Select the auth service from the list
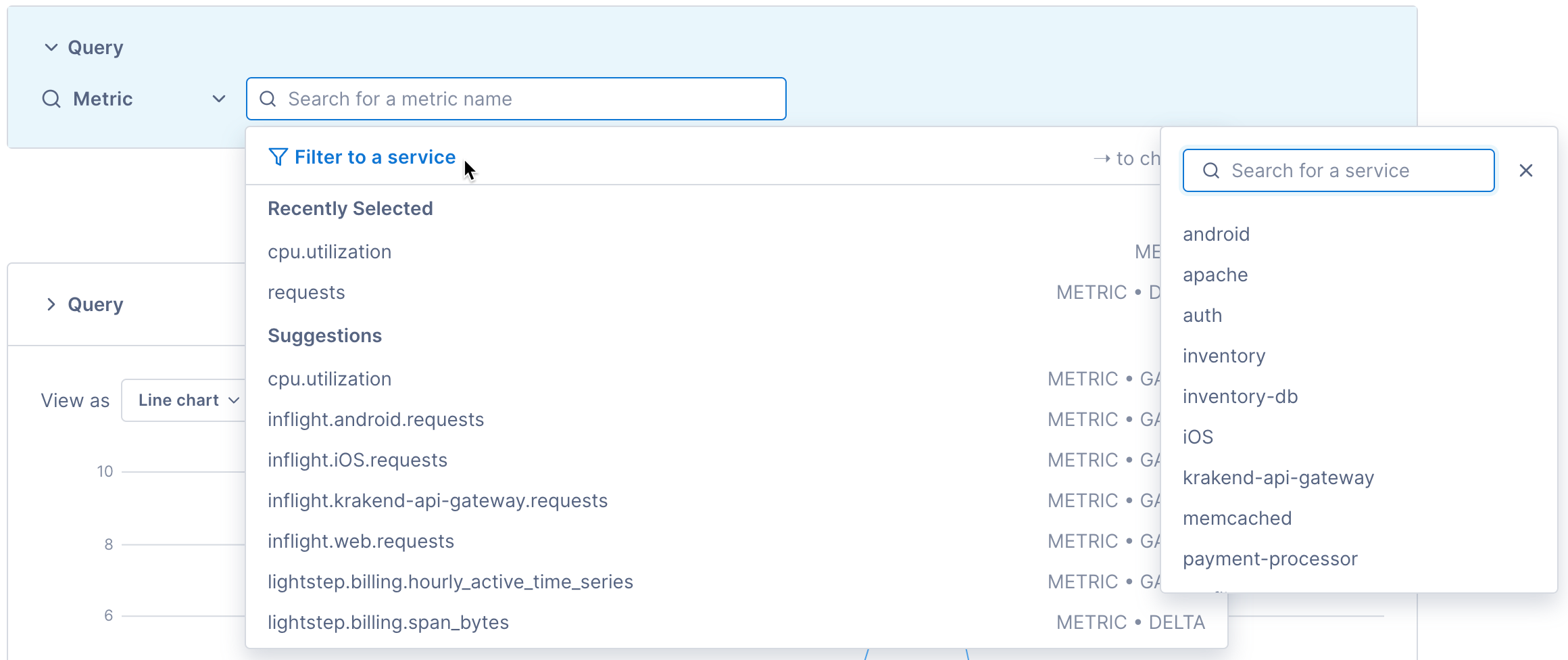The image size is (1568, 660). (1202, 315)
